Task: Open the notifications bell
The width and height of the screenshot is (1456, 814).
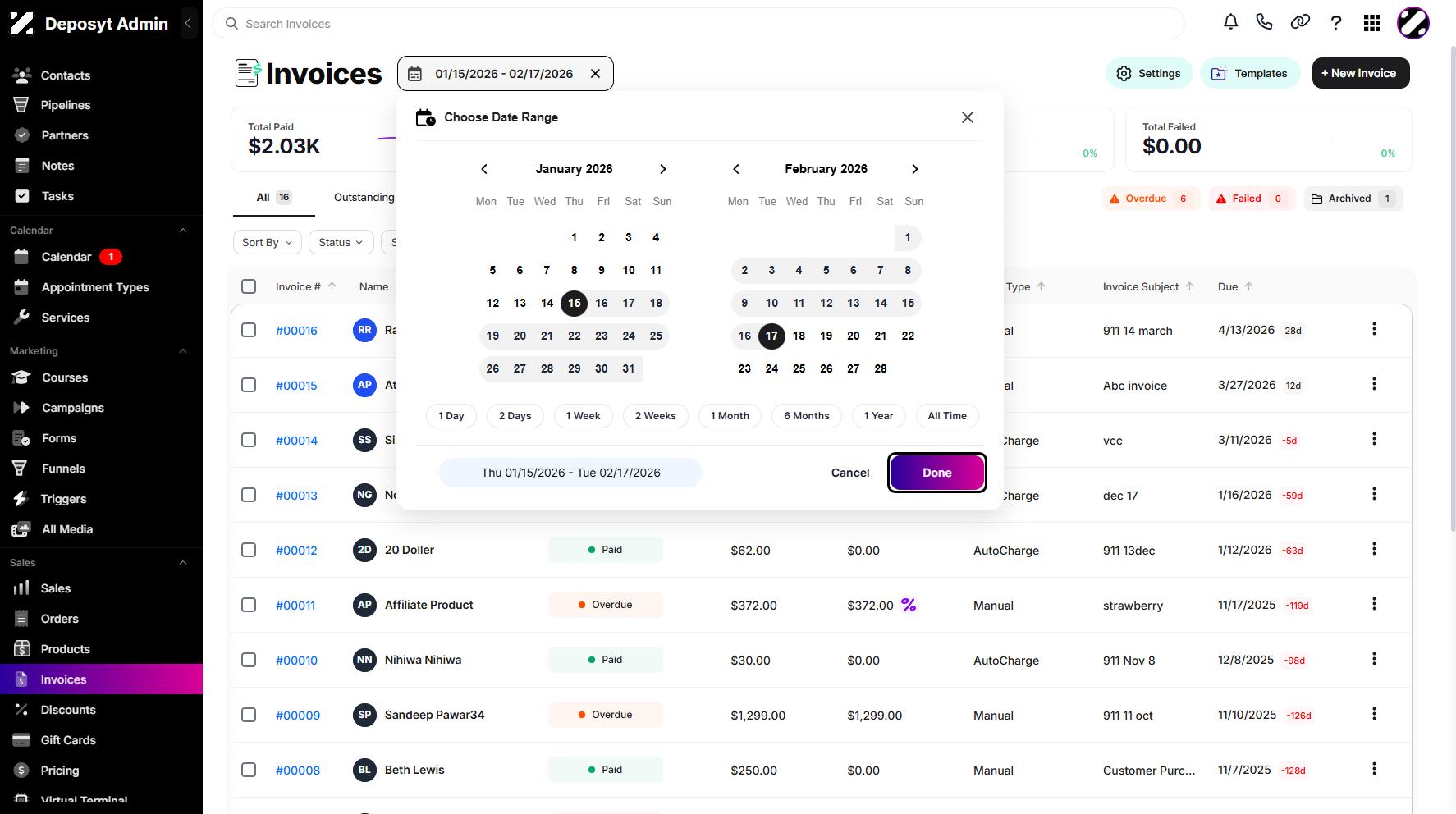Action: (x=1230, y=23)
